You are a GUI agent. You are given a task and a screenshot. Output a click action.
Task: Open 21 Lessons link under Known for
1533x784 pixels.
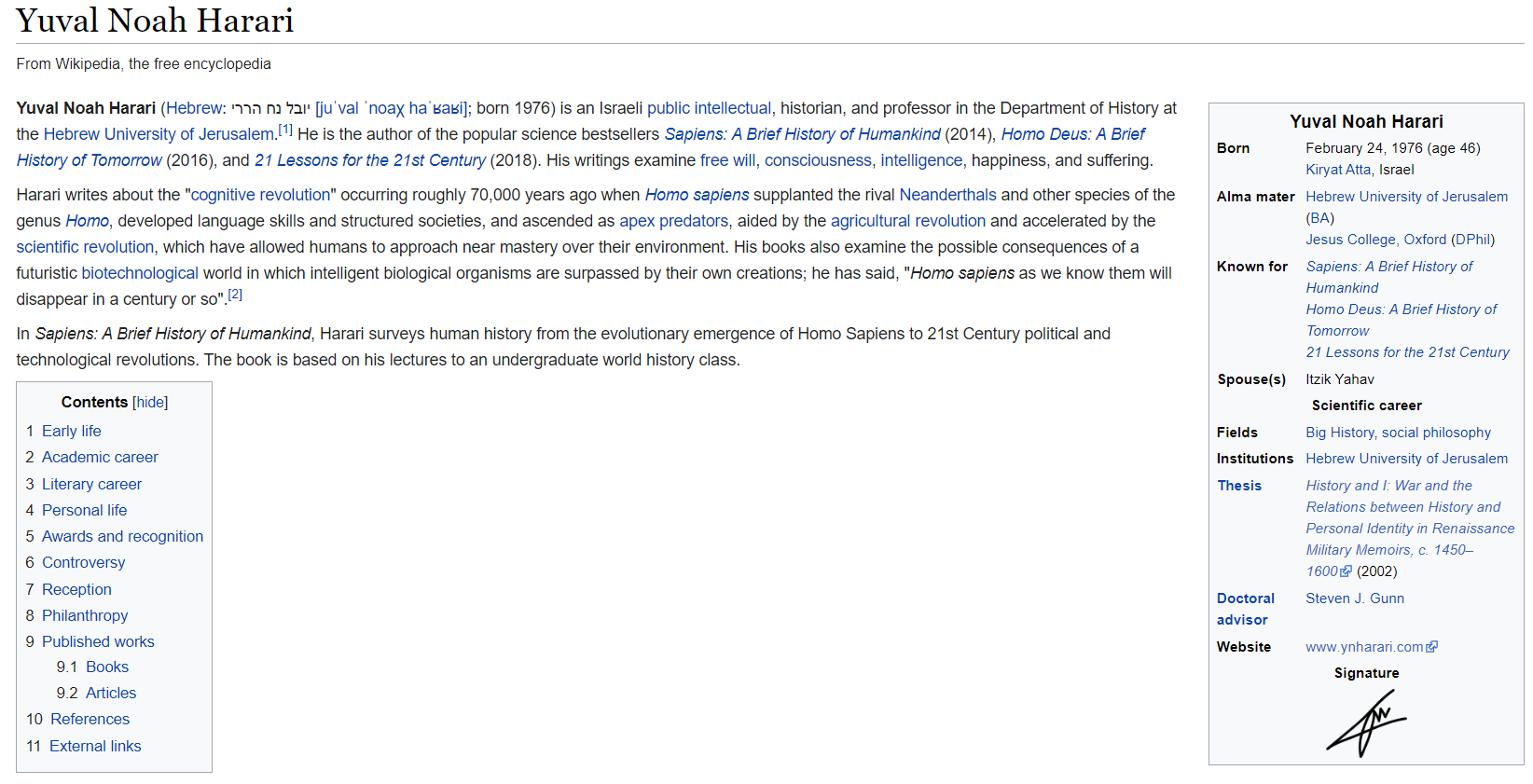tap(1407, 352)
